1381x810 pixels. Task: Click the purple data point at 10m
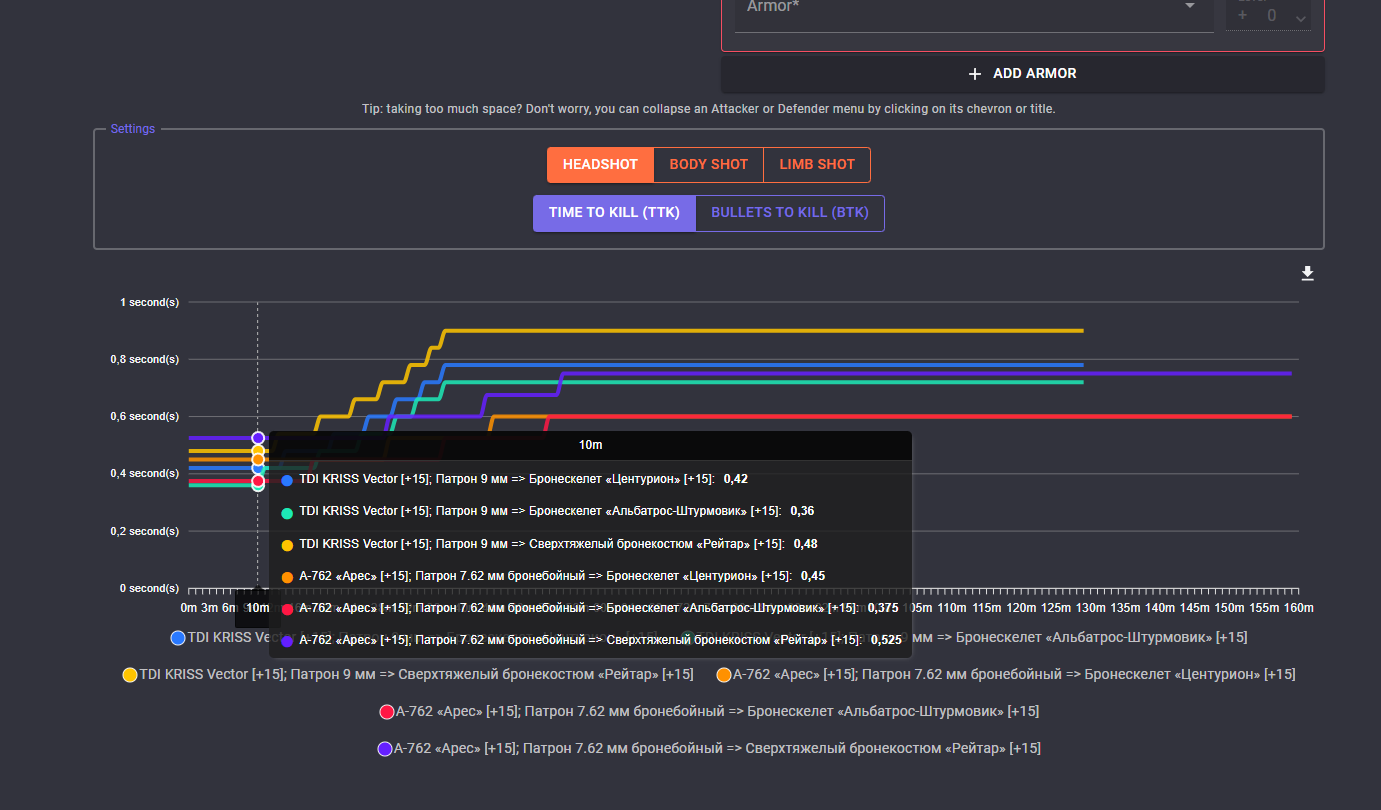[258, 438]
